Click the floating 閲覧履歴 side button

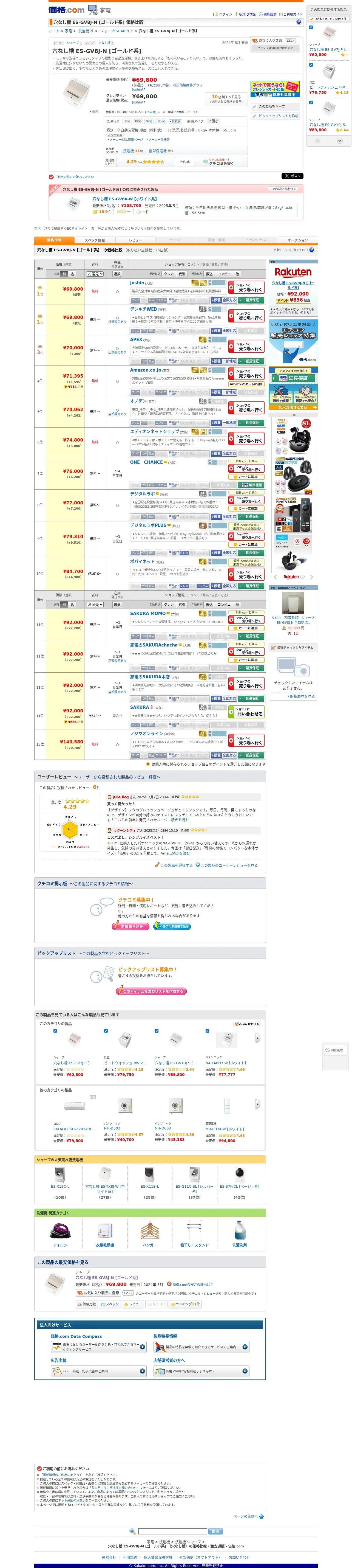point(335,1049)
